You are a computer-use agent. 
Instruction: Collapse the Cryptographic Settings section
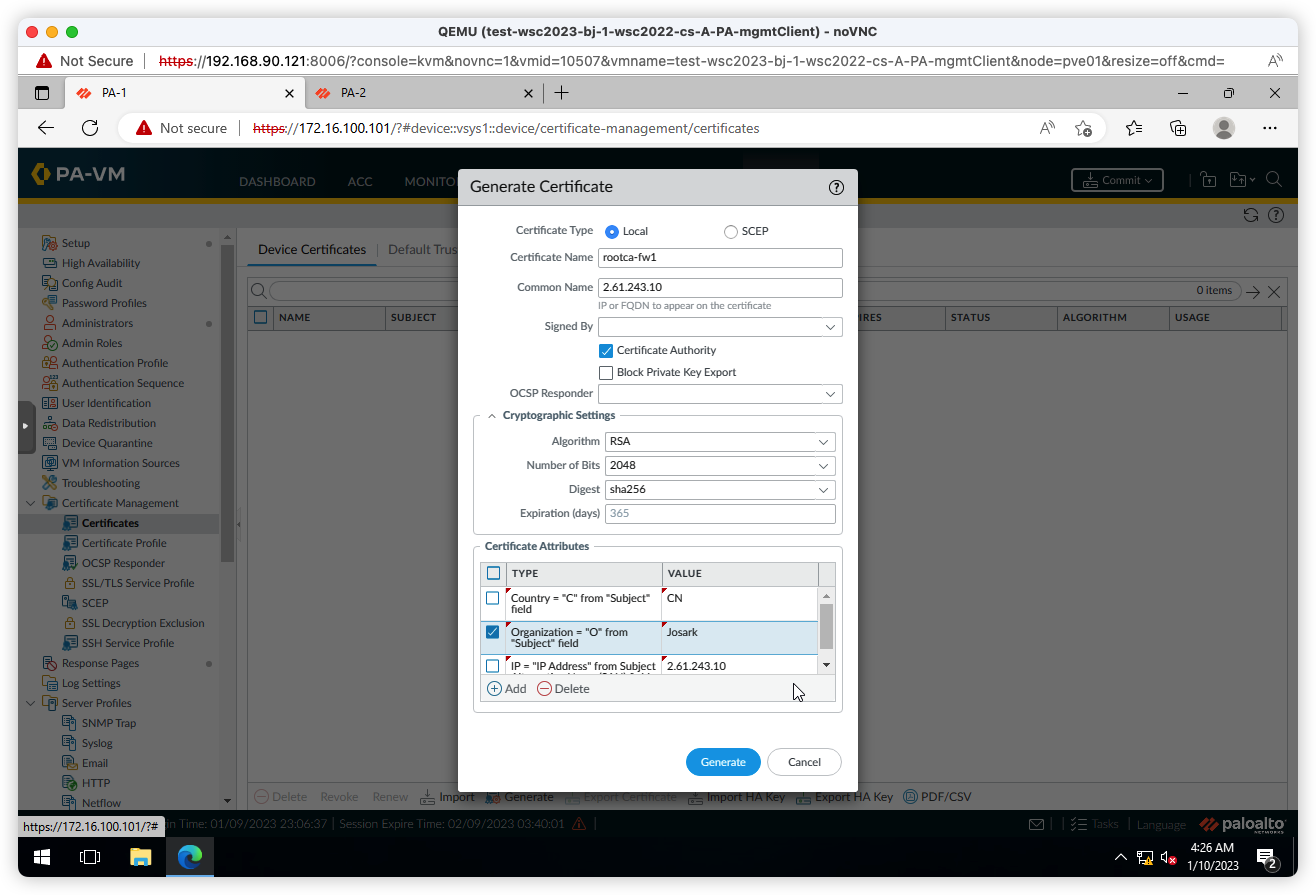coord(491,416)
